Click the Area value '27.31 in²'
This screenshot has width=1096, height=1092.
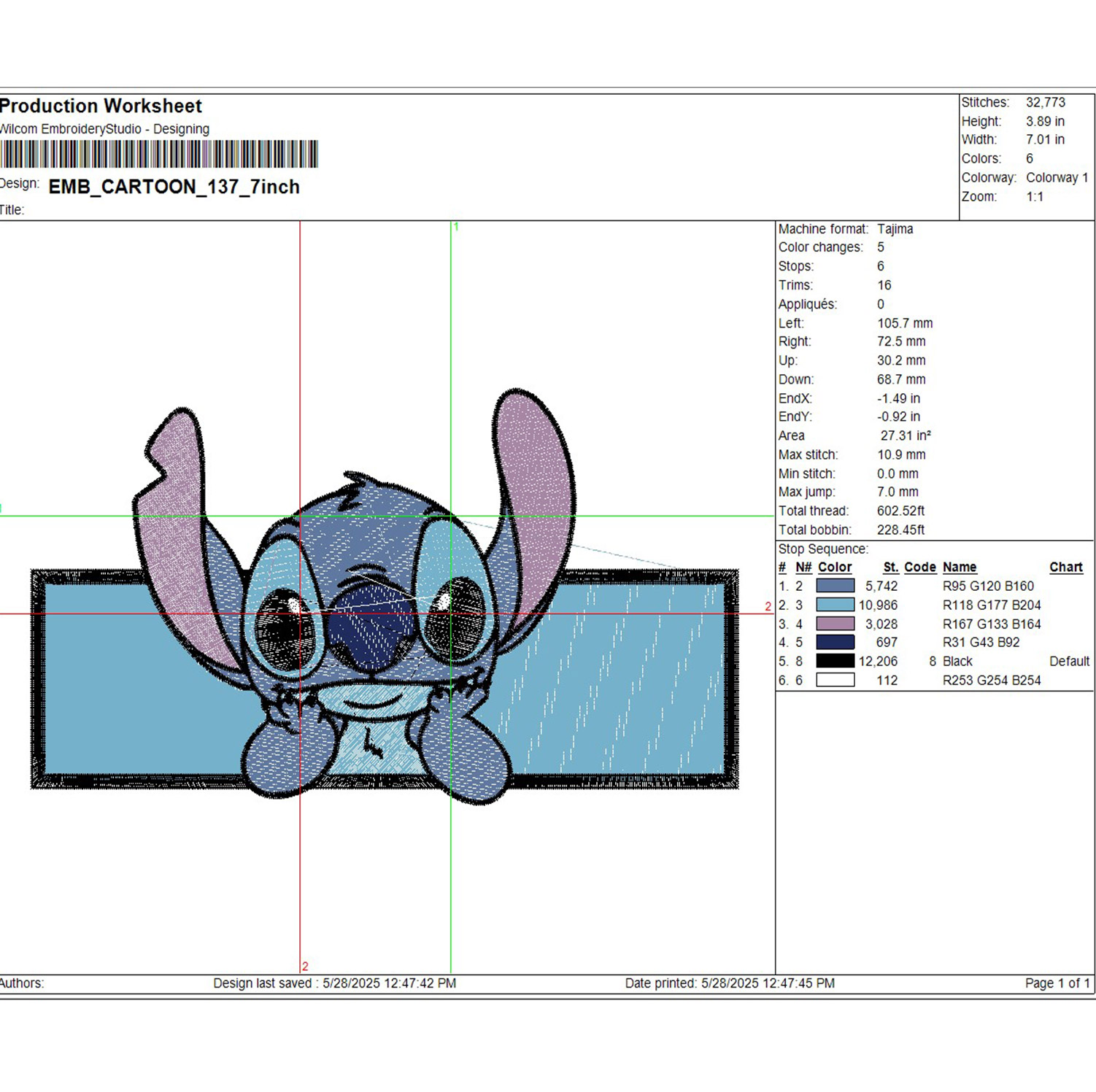(906, 435)
